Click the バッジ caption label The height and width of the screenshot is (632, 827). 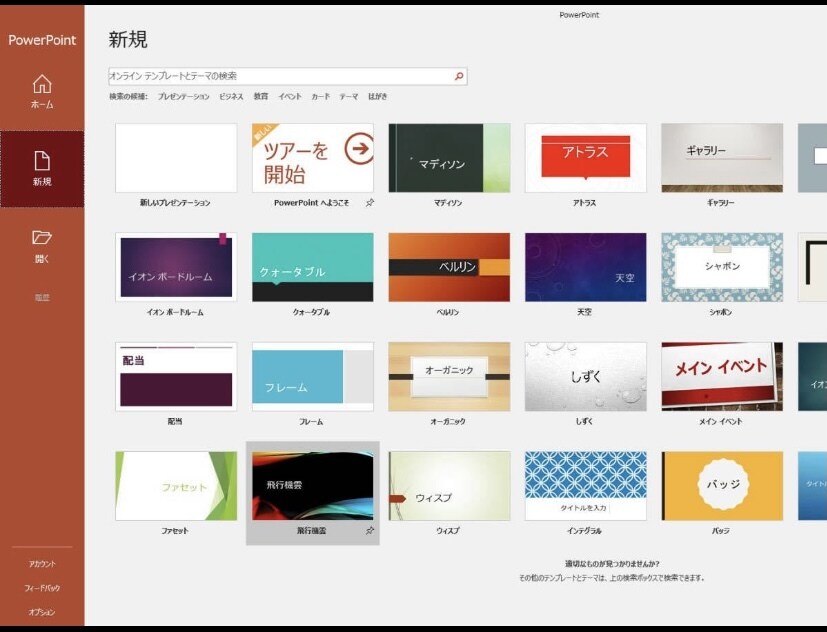(721, 531)
